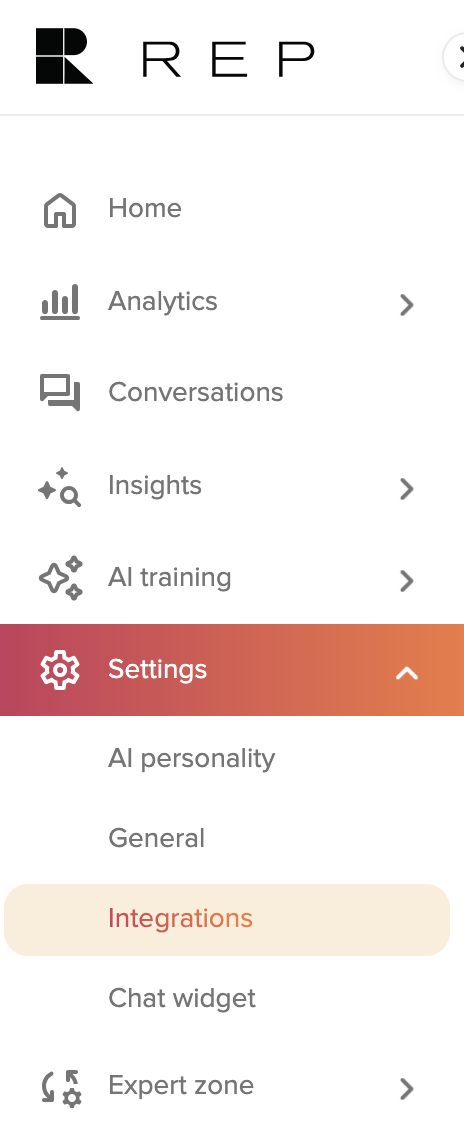Click the sidebar collapse button near the logo
Screen dimensions: 464x1144
tap(454, 56)
